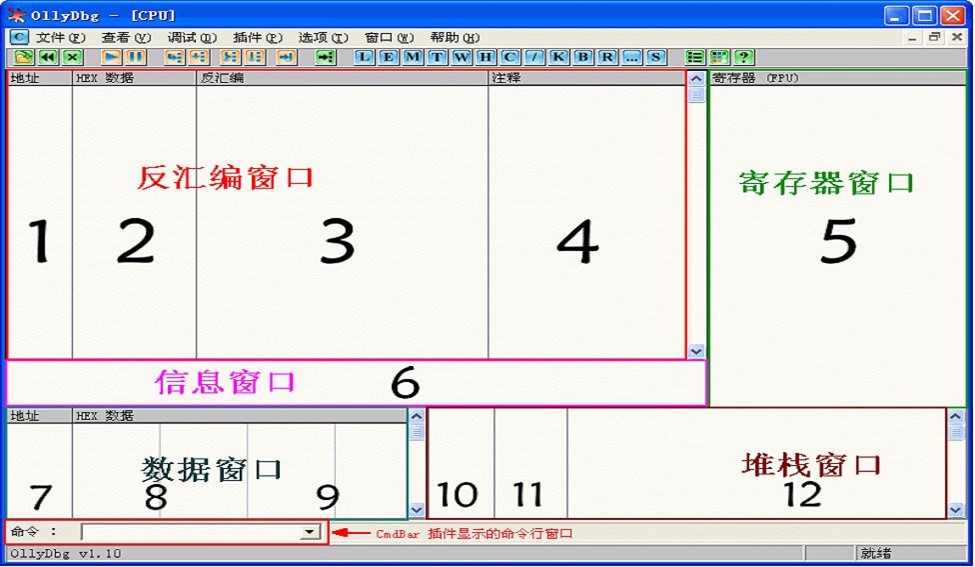
Task: Open Run trace via the ... icon
Action: coord(631,57)
